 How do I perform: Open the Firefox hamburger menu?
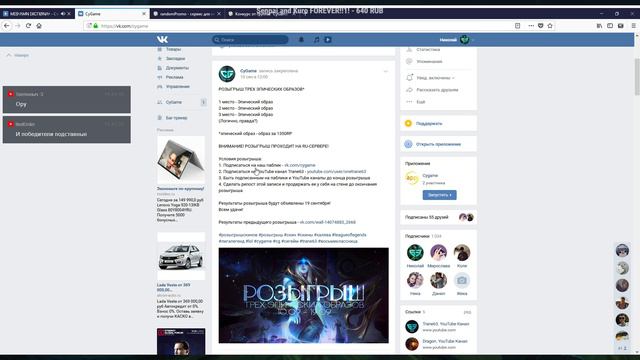click(x=633, y=26)
